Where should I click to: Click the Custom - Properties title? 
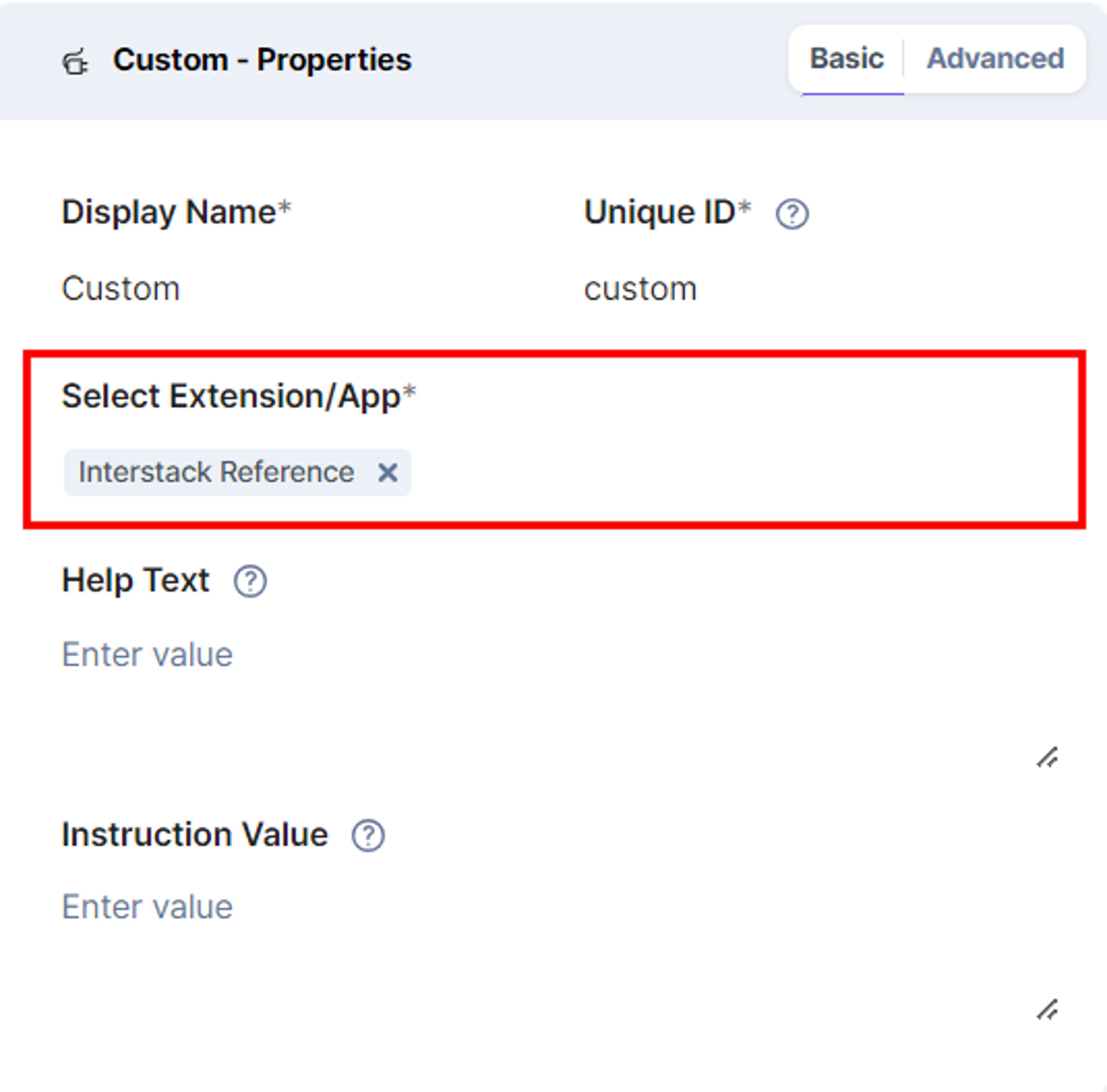[262, 60]
